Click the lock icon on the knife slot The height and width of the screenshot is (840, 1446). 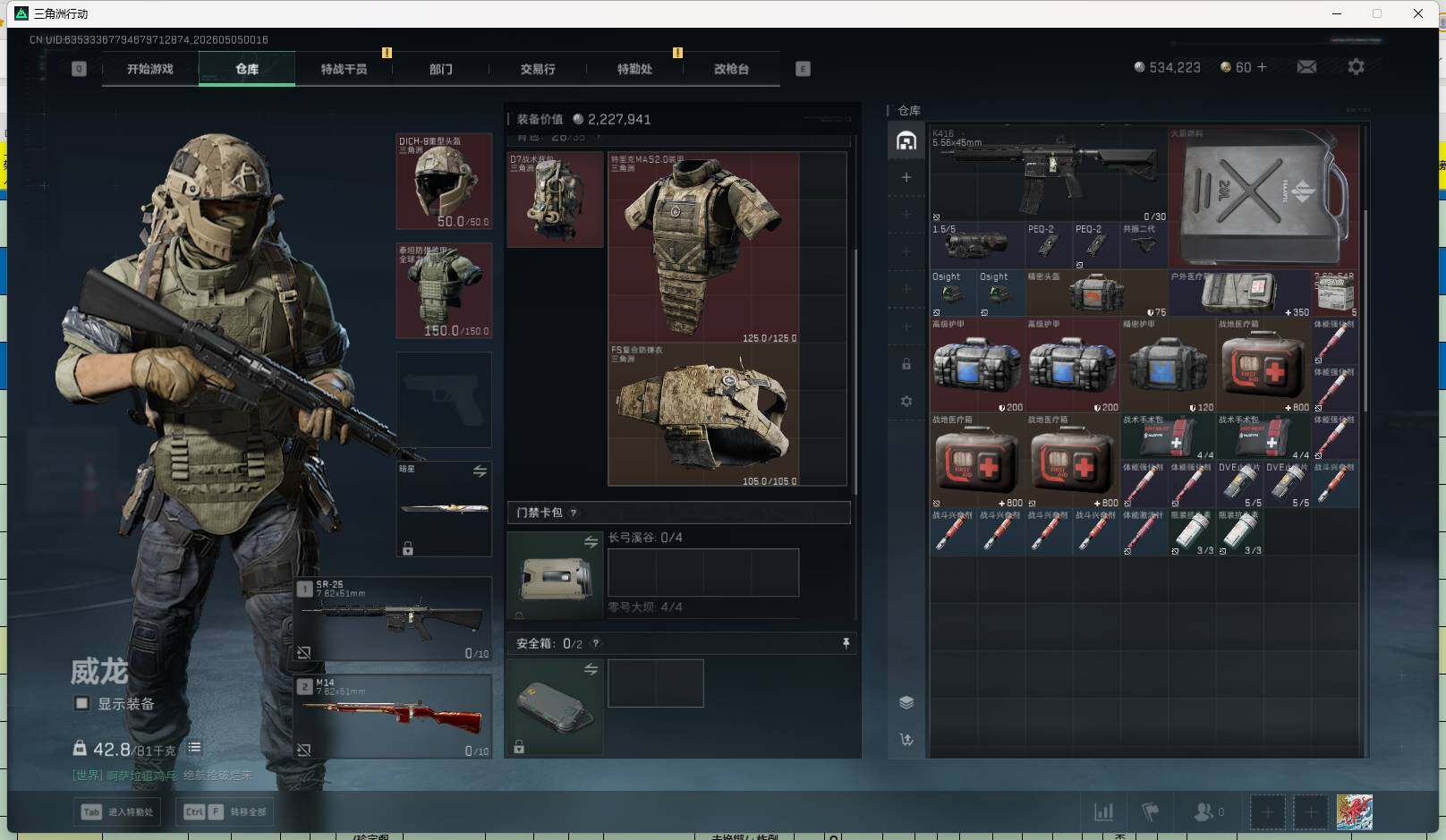tap(408, 548)
